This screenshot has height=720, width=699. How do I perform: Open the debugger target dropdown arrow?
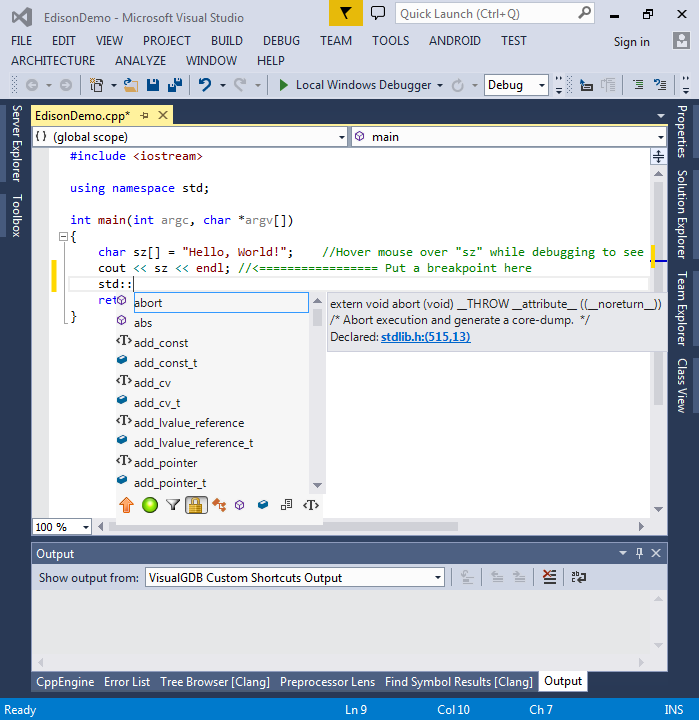(440, 85)
